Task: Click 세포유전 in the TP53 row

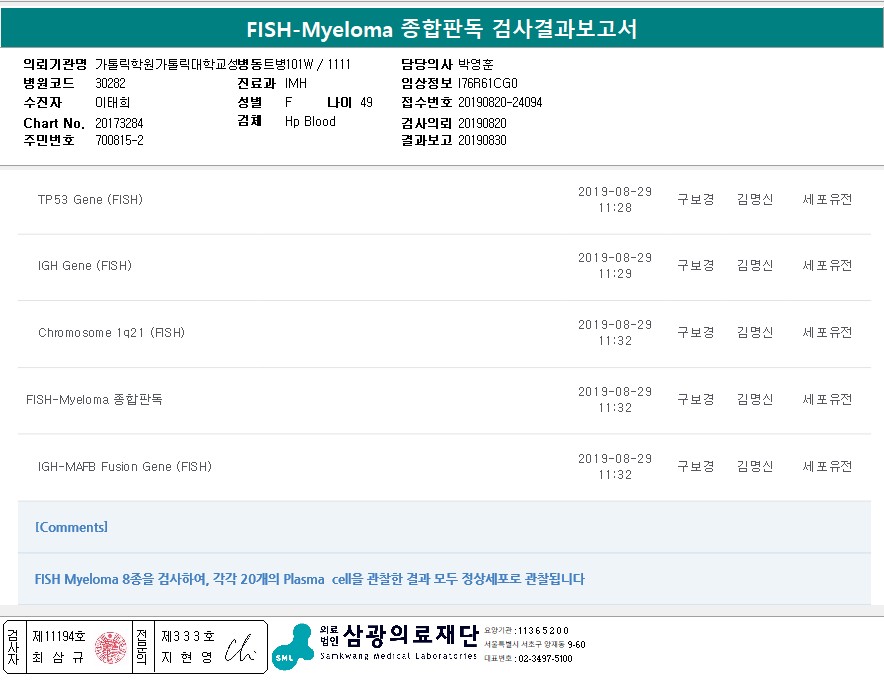Action: (827, 200)
